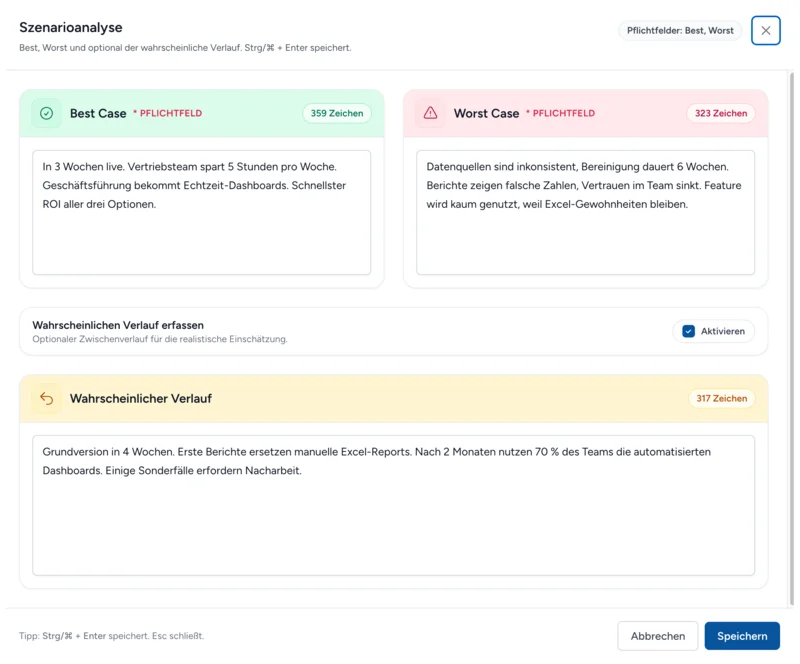This screenshot has height=664, width=800.
Task: Click the Pflichtfelder: Best, Worst badge
Action: point(680,31)
